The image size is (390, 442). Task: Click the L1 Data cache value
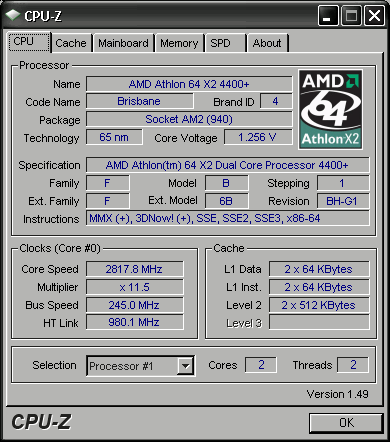click(x=319, y=269)
